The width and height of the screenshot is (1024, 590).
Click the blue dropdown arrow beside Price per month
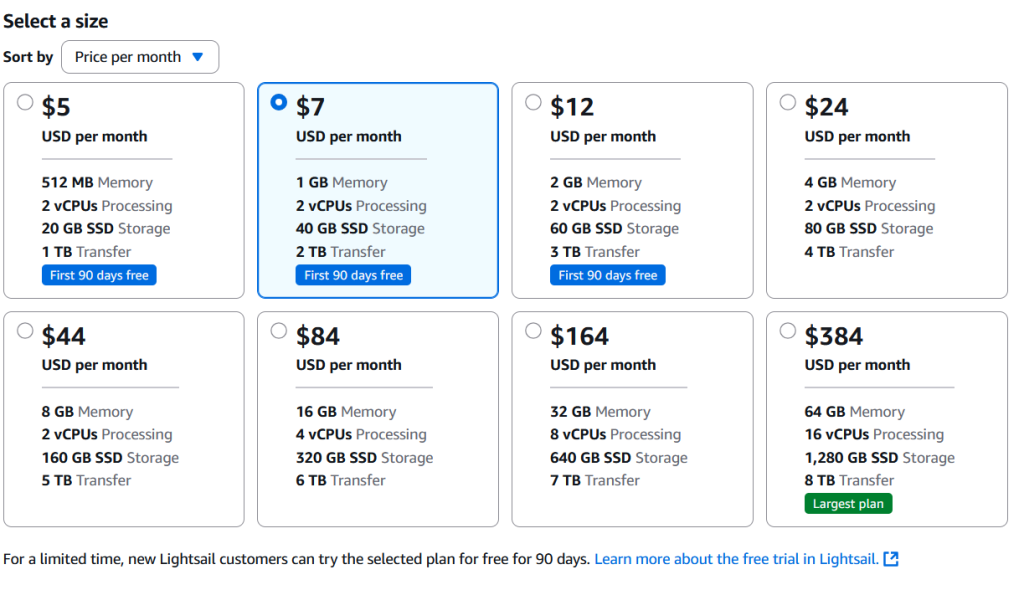[x=198, y=57]
